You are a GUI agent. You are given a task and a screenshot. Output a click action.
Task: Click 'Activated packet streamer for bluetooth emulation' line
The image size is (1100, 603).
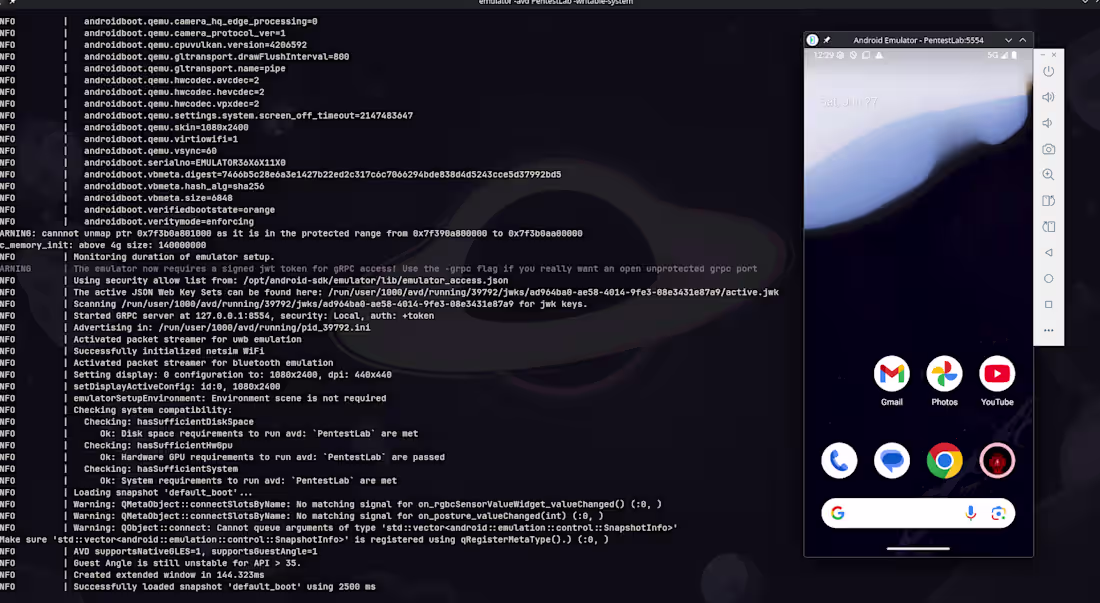click(203, 363)
